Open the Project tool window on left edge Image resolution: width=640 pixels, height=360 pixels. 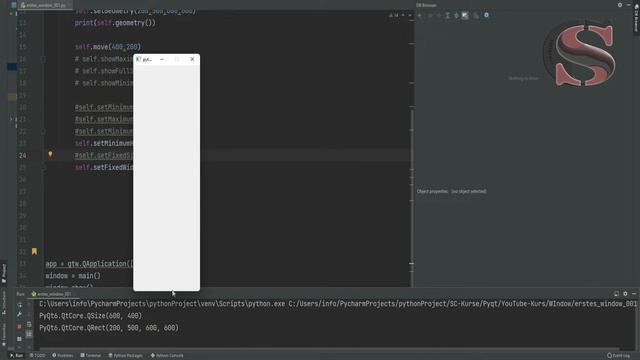pos(4,272)
